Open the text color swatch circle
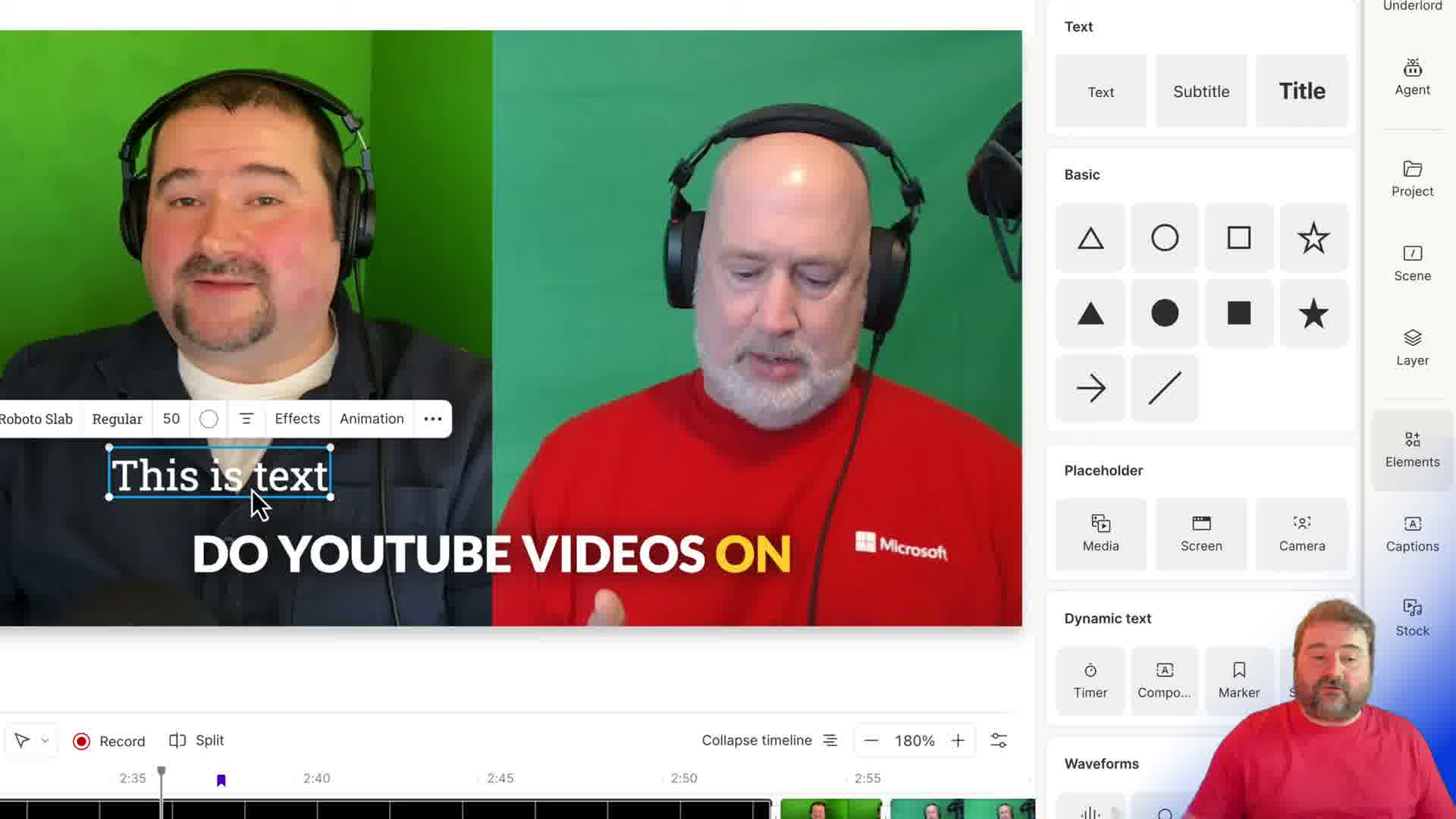Viewport: 1456px width, 819px height. pyautogui.click(x=209, y=419)
